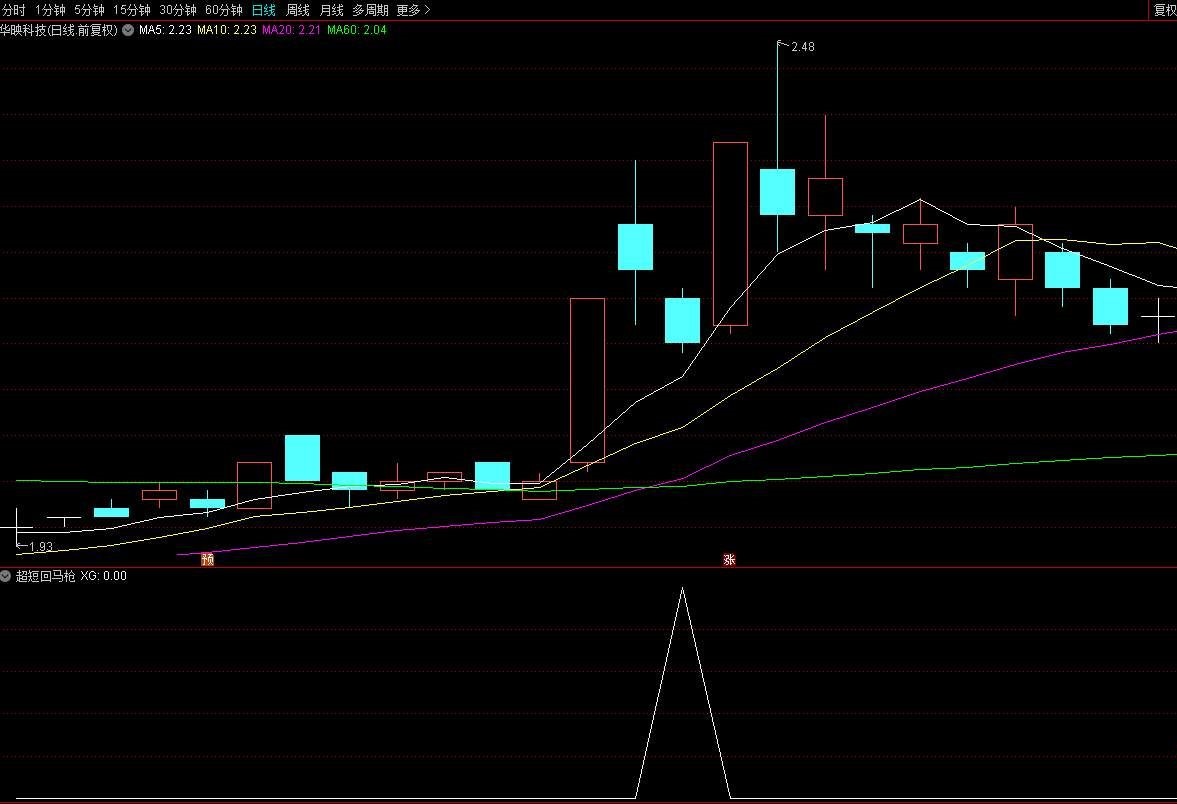The width and height of the screenshot is (1177, 804).
Task: Open settings circle icon beside 华映科技 title
Action: [128, 30]
